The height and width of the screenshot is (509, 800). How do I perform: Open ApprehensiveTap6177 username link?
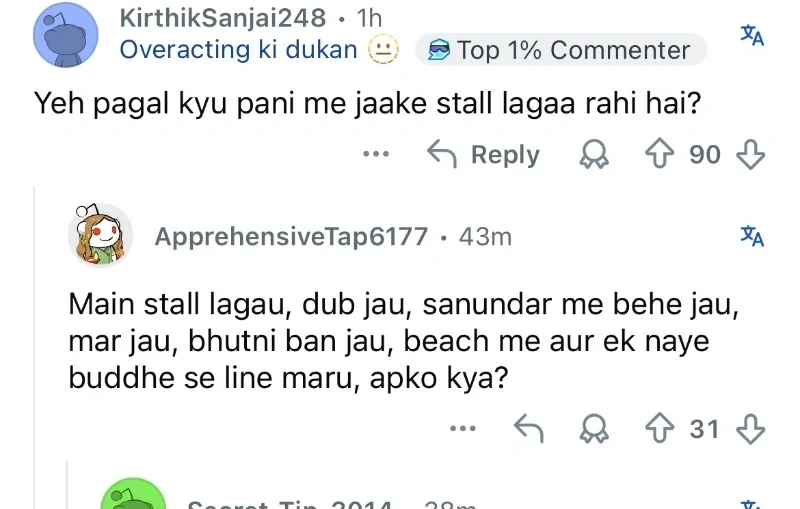(291, 237)
